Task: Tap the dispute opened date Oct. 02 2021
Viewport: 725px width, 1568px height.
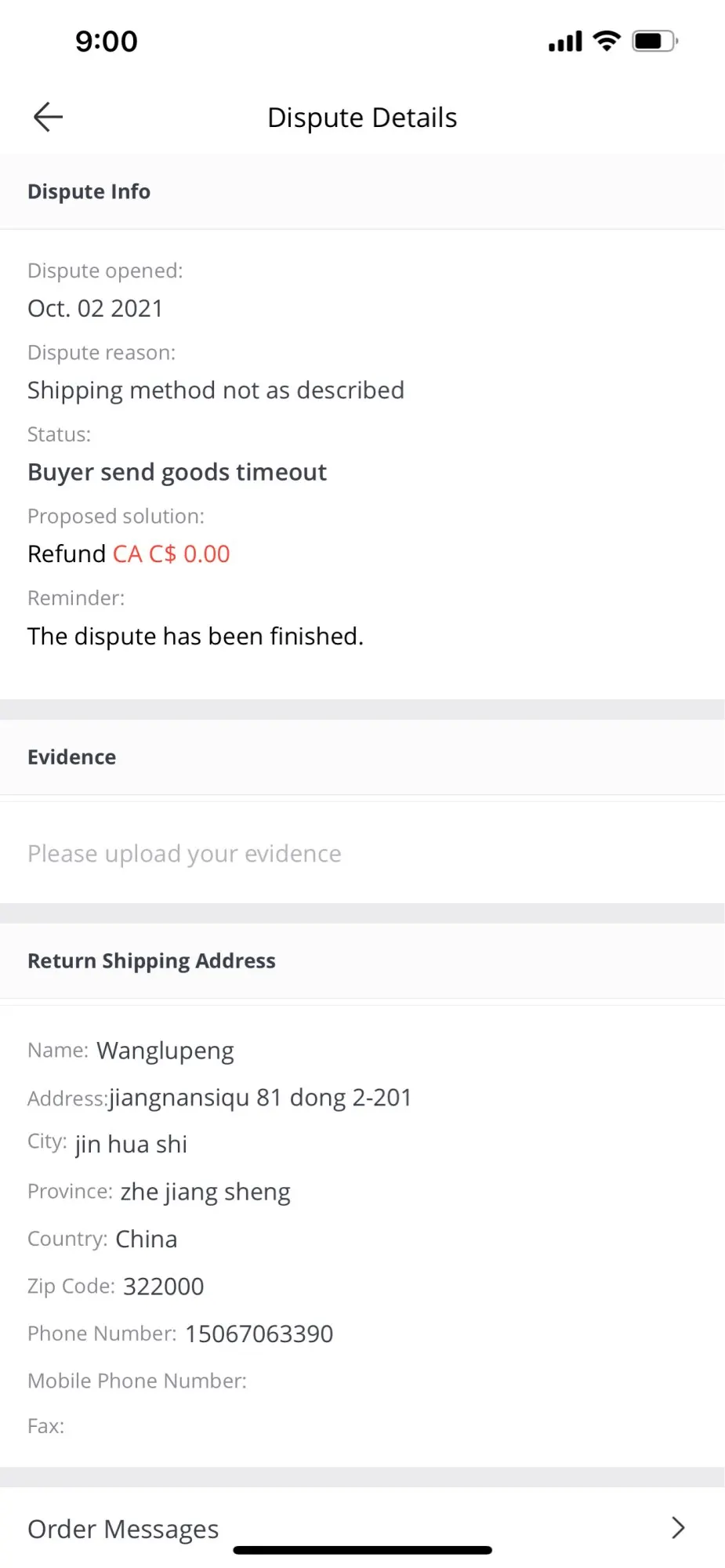Action: click(x=95, y=308)
